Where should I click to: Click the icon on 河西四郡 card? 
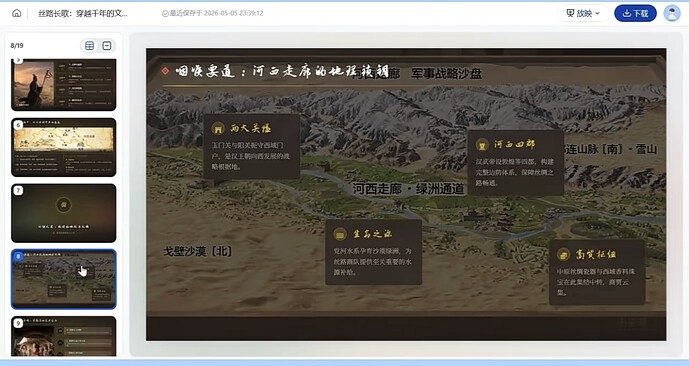pos(482,145)
